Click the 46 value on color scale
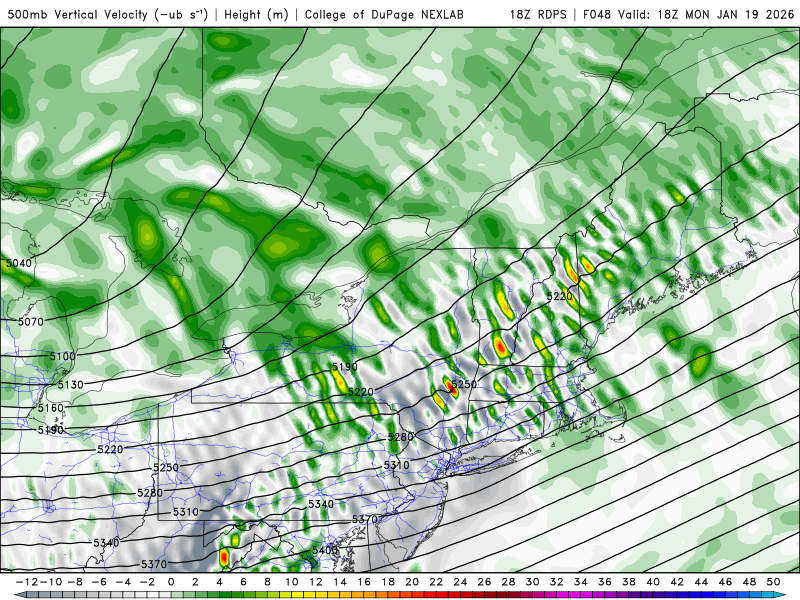Viewport: 800px width, 600px height. [726, 582]
